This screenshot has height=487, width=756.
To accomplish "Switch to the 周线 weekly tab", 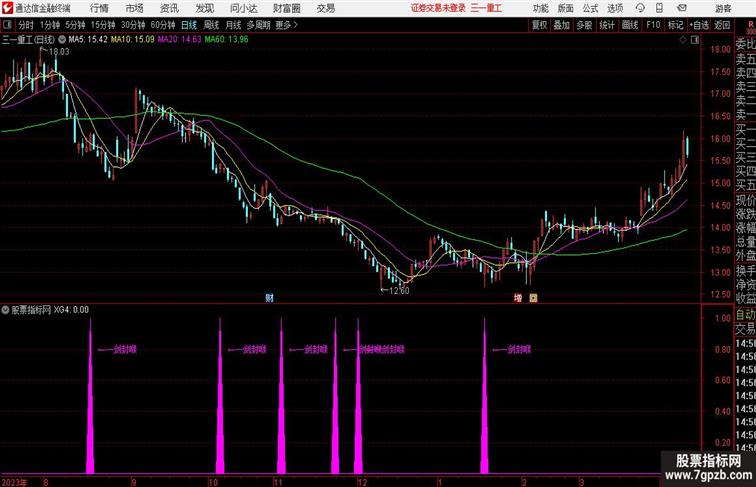I will point(211,25).
